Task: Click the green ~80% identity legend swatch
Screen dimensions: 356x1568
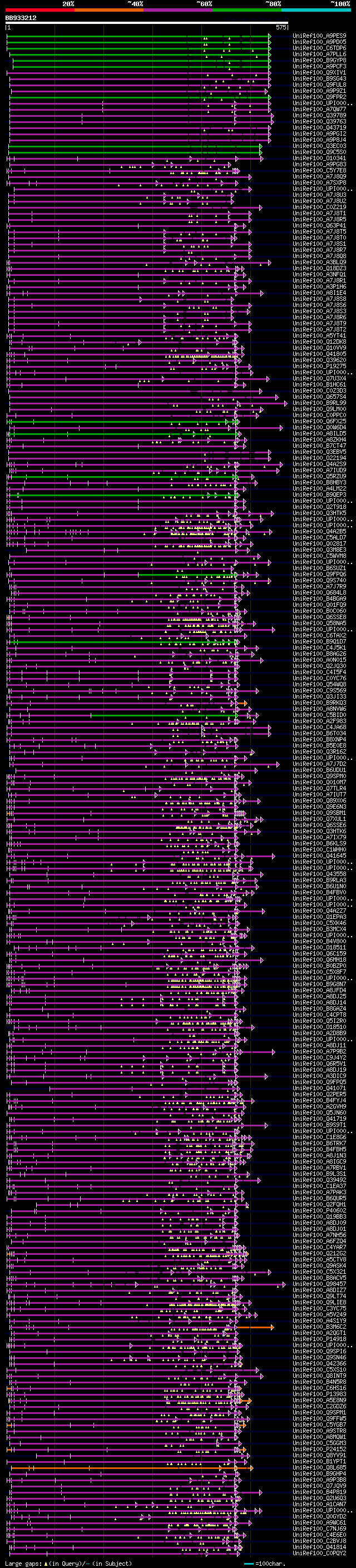Action: (x=247, y=10)
